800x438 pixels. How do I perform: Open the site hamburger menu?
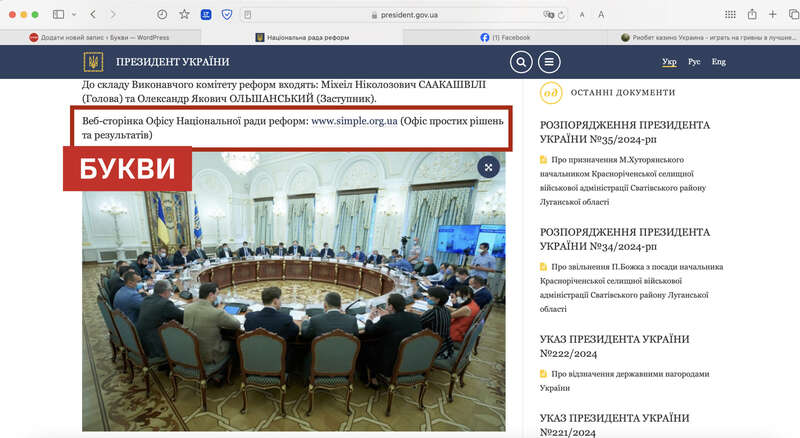pos(549,62)
